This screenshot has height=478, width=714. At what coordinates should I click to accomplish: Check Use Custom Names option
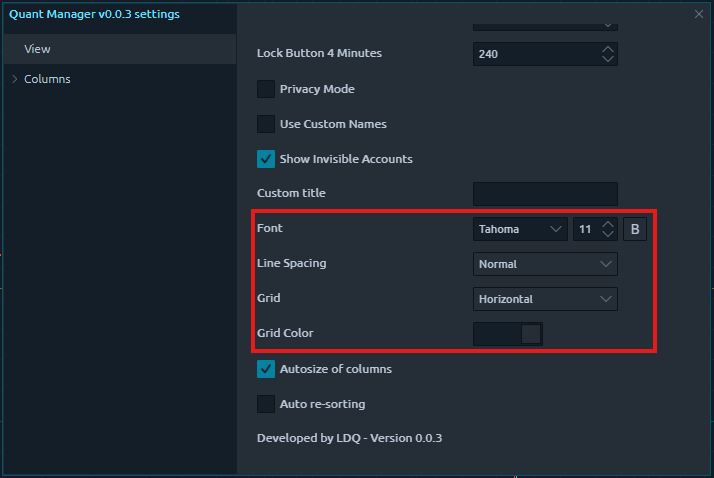click(x=266, y=124)
